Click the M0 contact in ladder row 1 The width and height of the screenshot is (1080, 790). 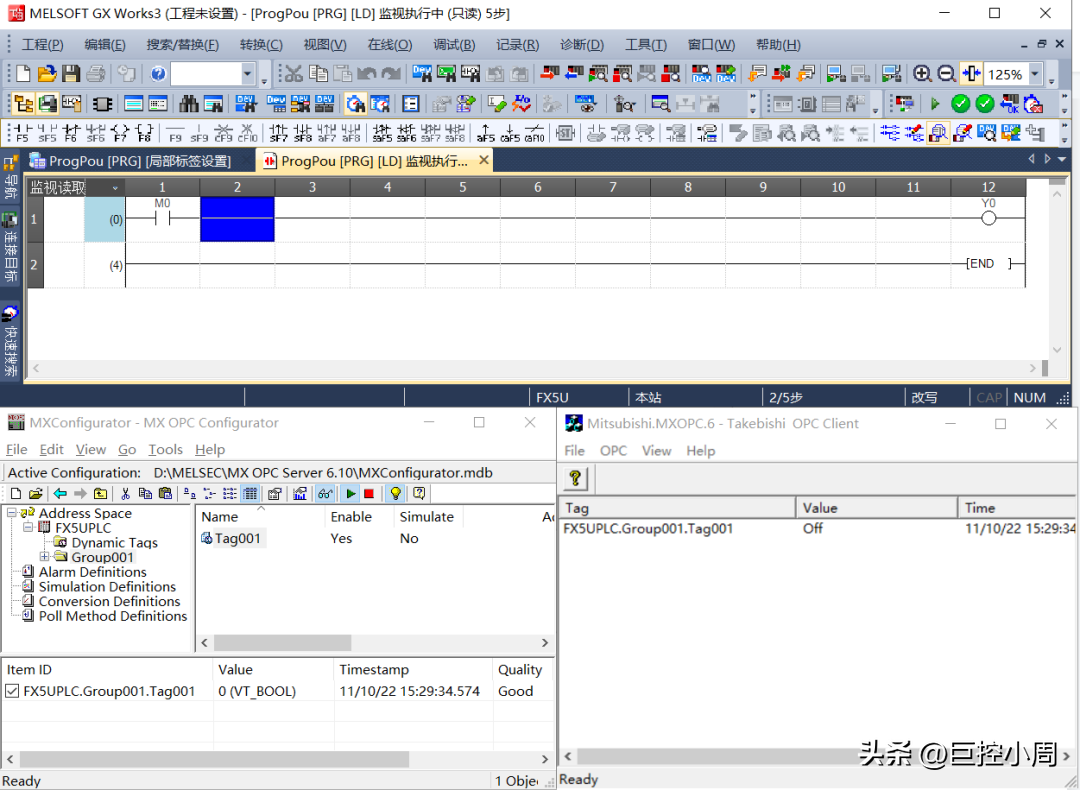tap(162, 219)
